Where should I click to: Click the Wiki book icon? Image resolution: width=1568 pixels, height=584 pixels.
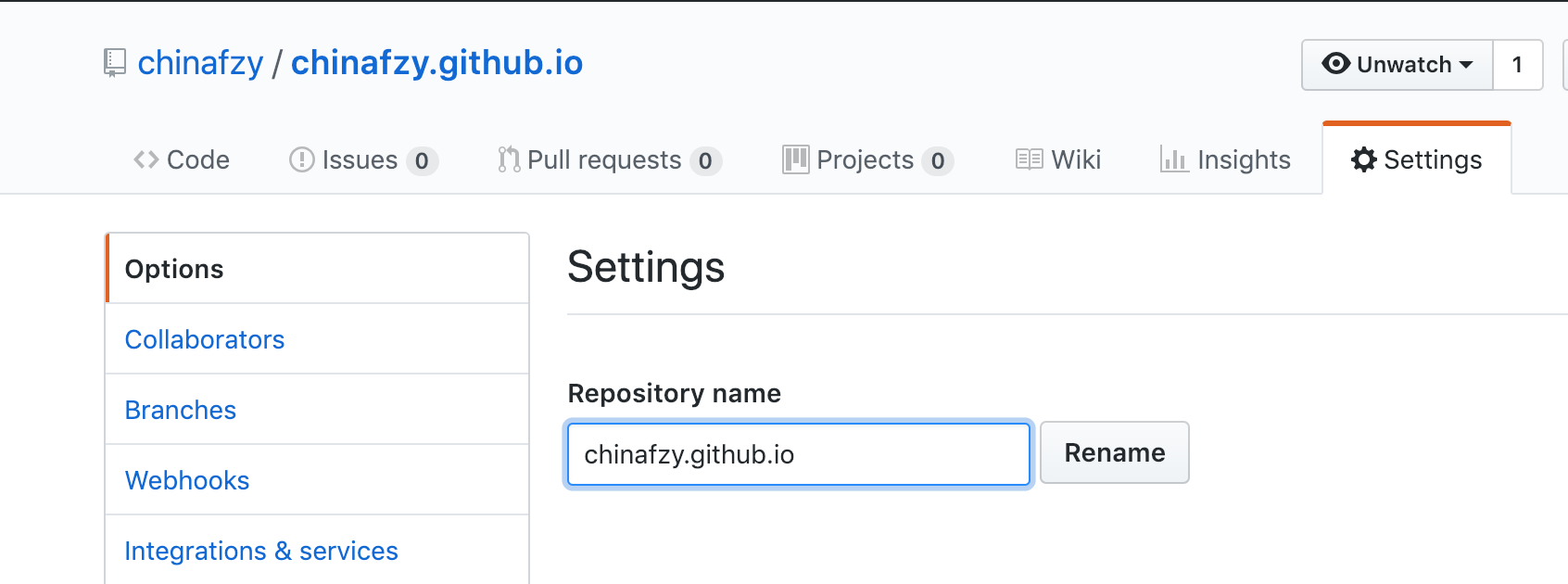1029,159
